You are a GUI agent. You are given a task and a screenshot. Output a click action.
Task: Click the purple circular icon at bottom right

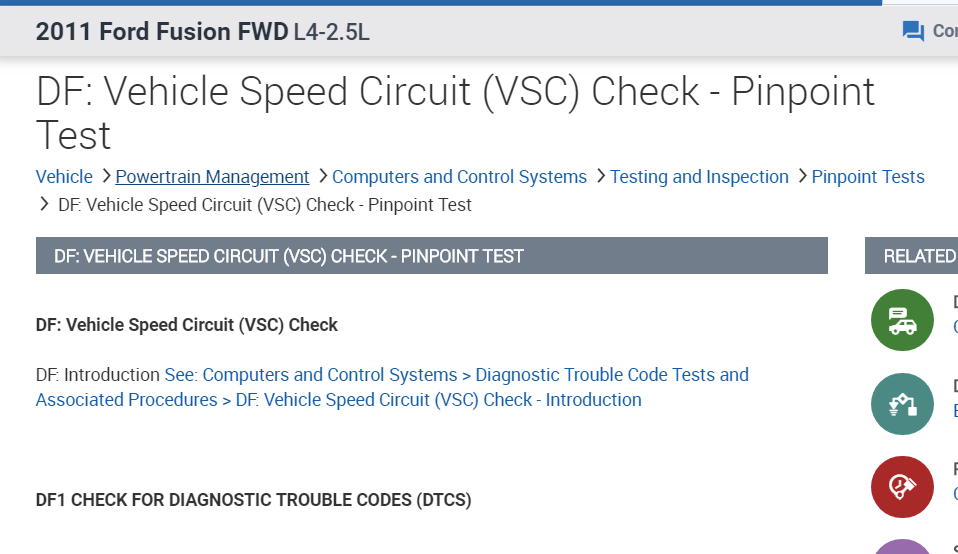pos(902,547)
